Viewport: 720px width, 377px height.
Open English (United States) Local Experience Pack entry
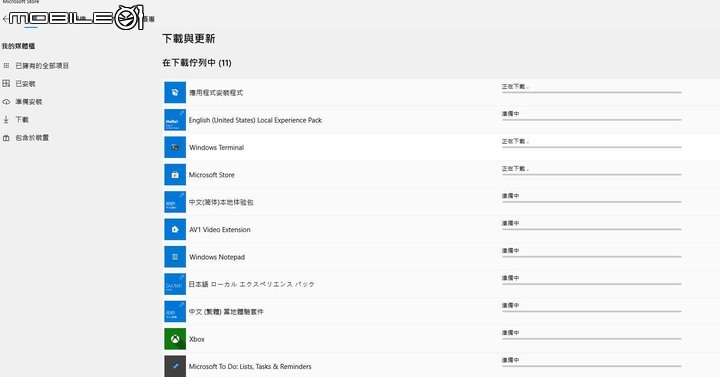click(255, 120)
